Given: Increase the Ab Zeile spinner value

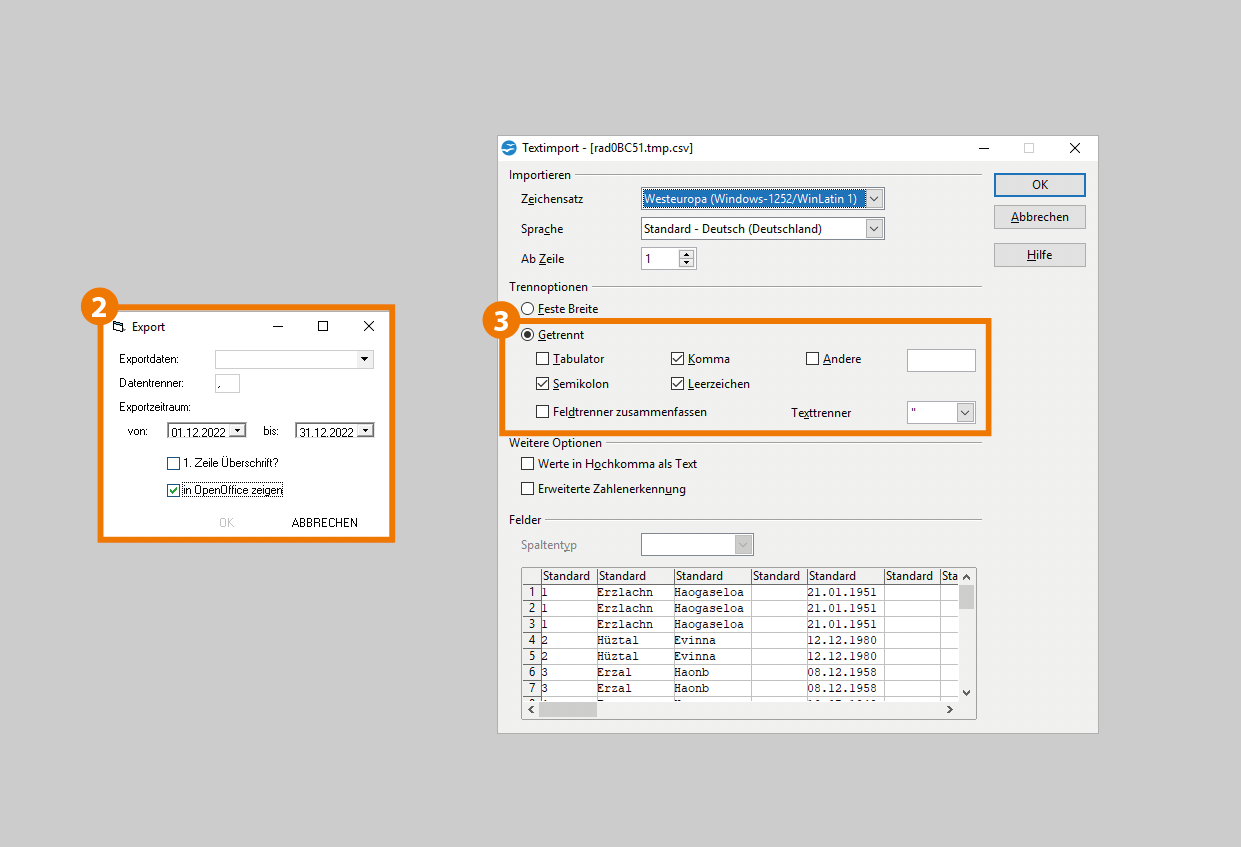Looking at the screenshot, I should 686,254.
